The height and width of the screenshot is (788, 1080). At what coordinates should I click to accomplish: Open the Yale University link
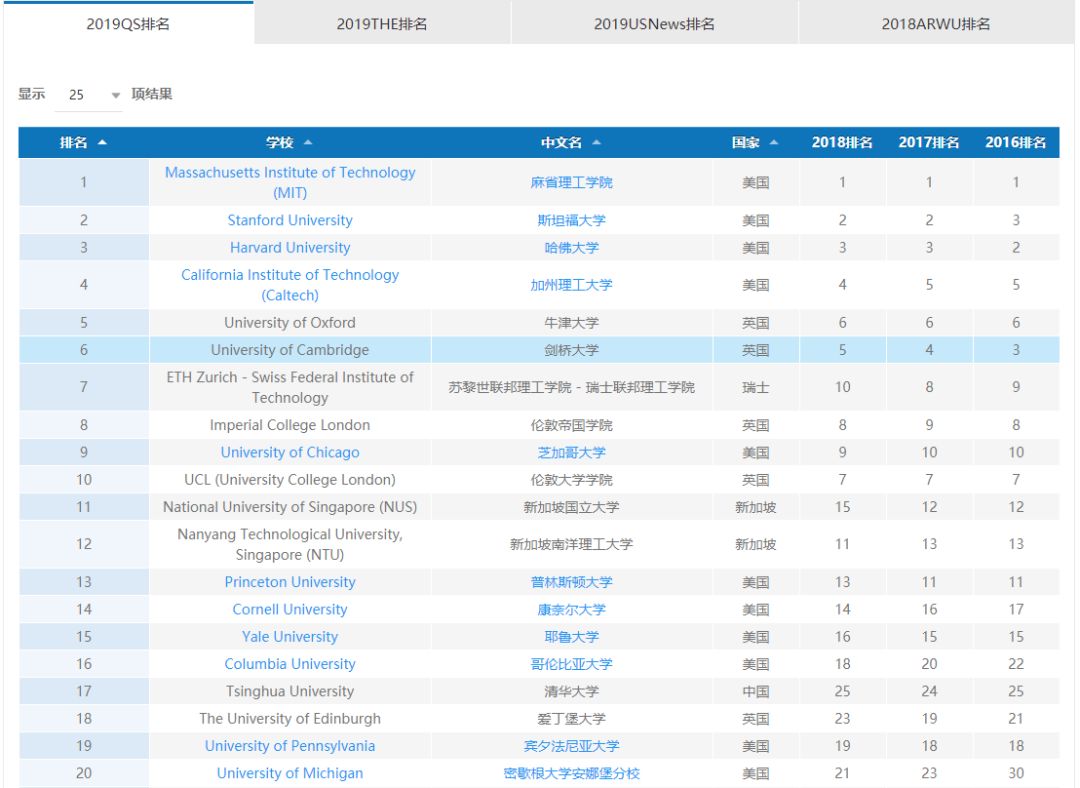click(290, 637)
